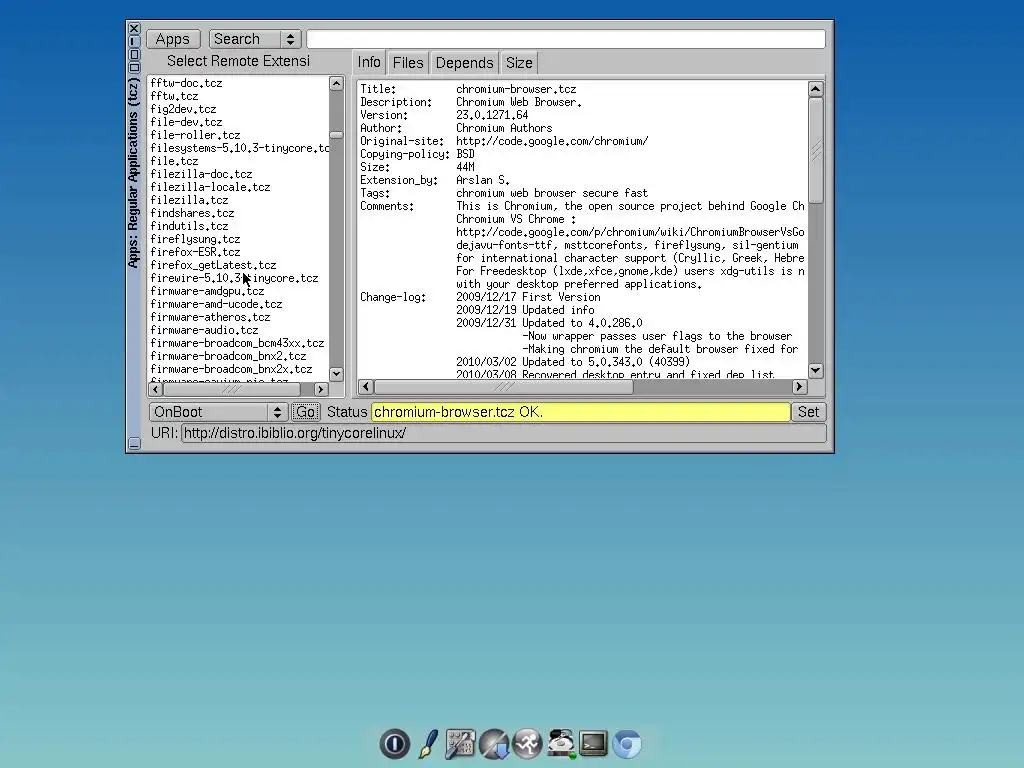Open the OnBoot install mode dropdown

(218, 412)
